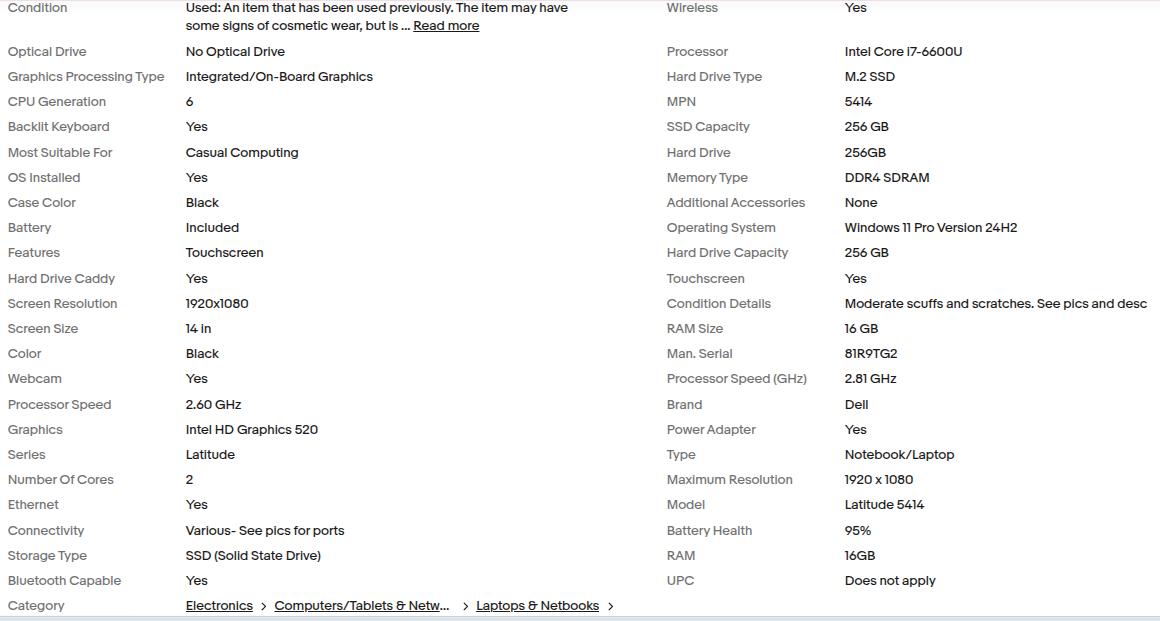Select the Brand value 'Dell'
This screenshot has width=1160, height=621.
(x=857, y=405)
